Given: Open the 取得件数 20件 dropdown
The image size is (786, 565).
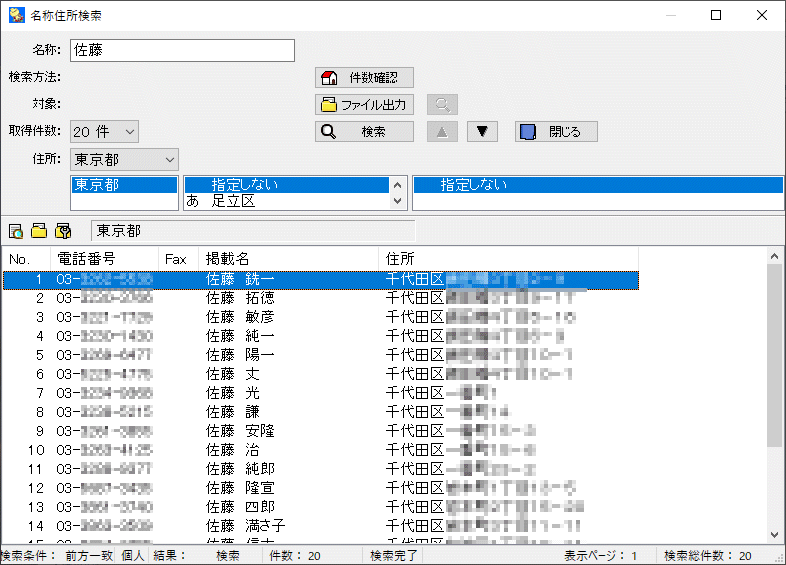Looking at the screenshot, I should pos(104,132).
